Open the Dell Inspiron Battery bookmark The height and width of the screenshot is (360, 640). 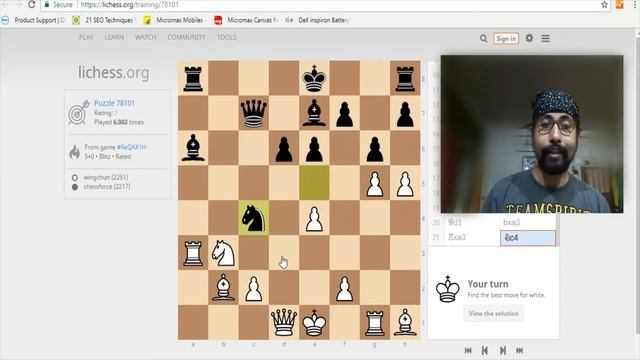click(317, 20)
